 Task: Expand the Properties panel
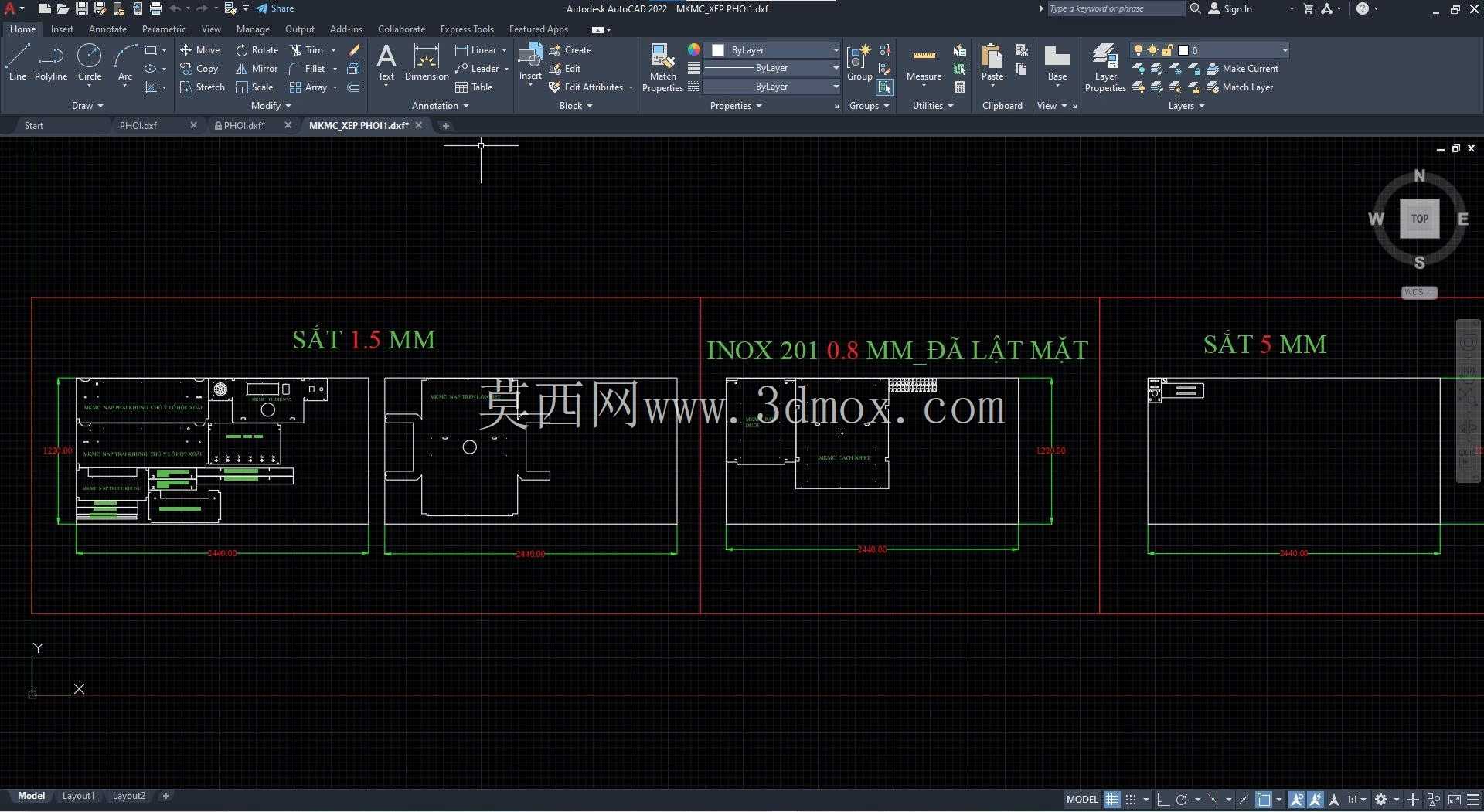736,106
